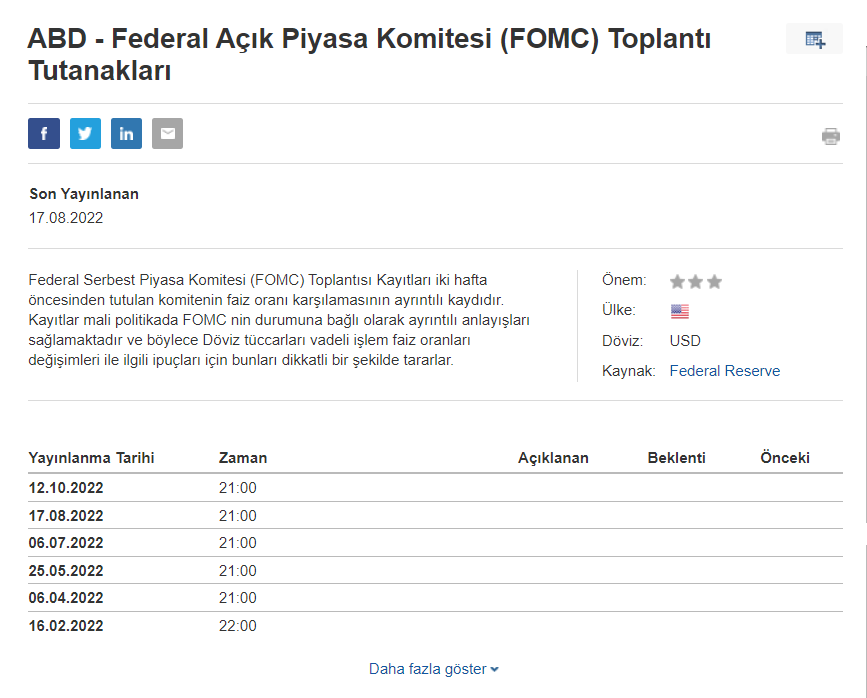Click the Yayınlanma Tarihi column header
Image resolution: width=867 pixels, height=698 pixels.
[x=91, y=458]
